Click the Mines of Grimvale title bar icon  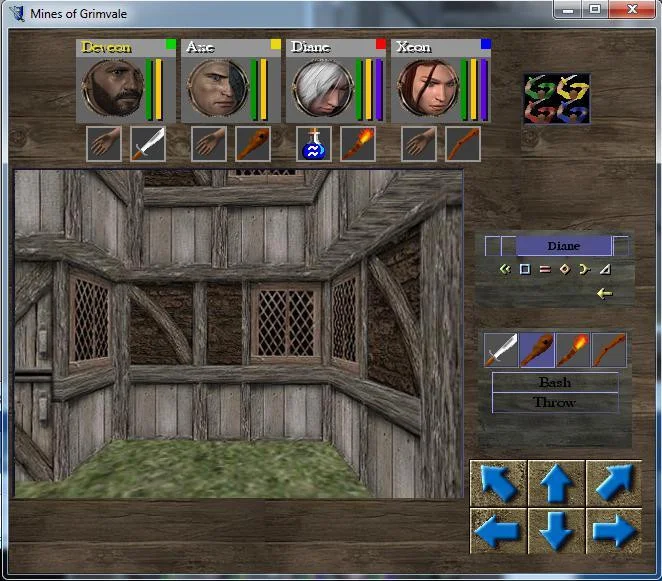click(x=18, y=13)
